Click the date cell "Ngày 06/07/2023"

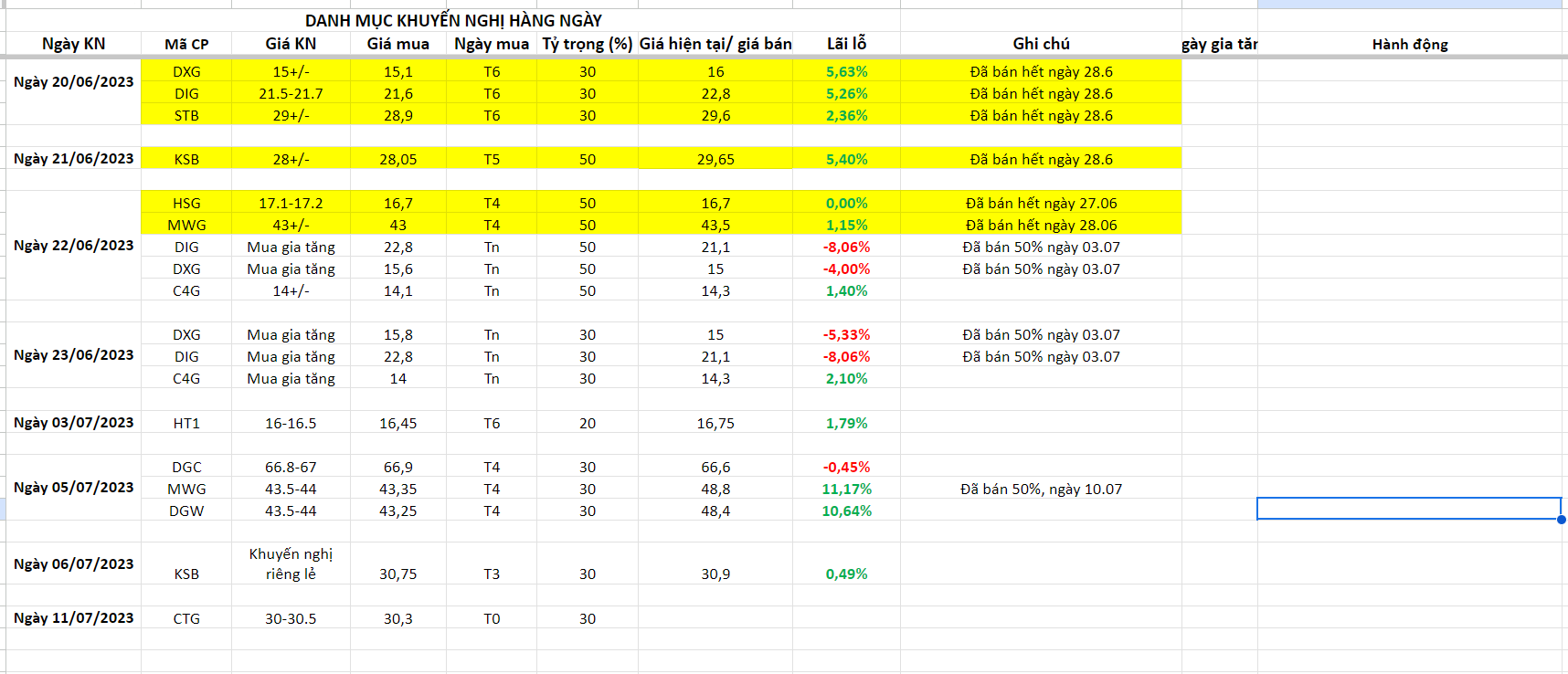pos(73,564)
